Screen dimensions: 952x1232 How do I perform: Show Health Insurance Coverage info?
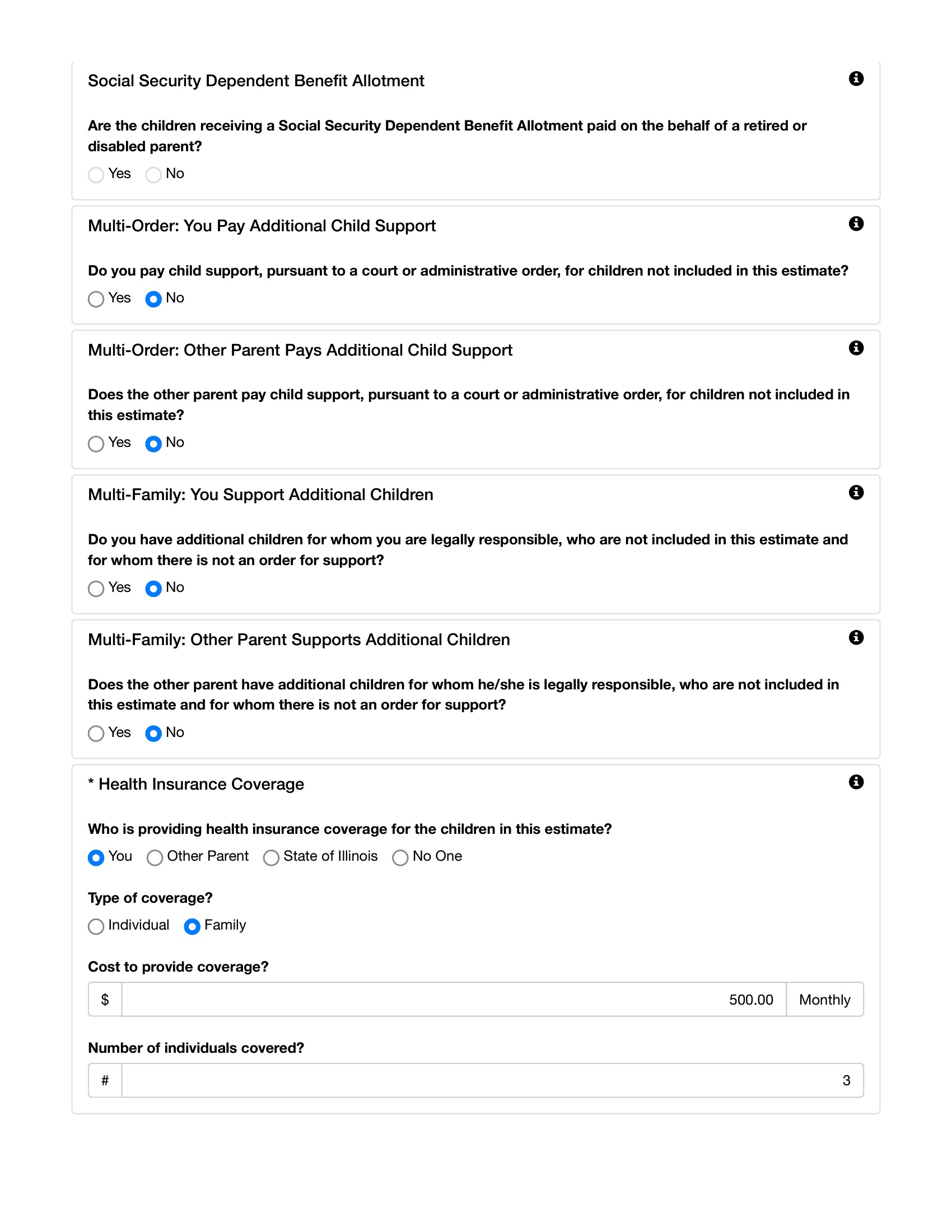tap(856, 782)
